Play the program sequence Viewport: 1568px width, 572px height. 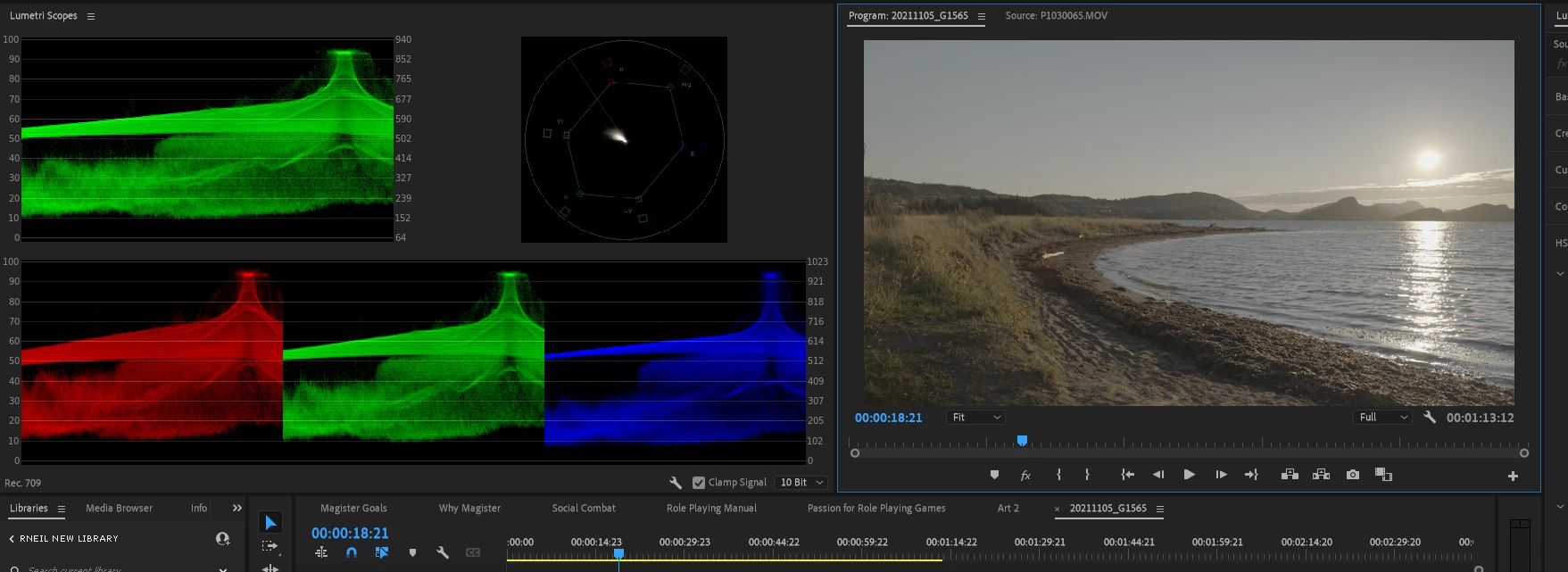1189,475
